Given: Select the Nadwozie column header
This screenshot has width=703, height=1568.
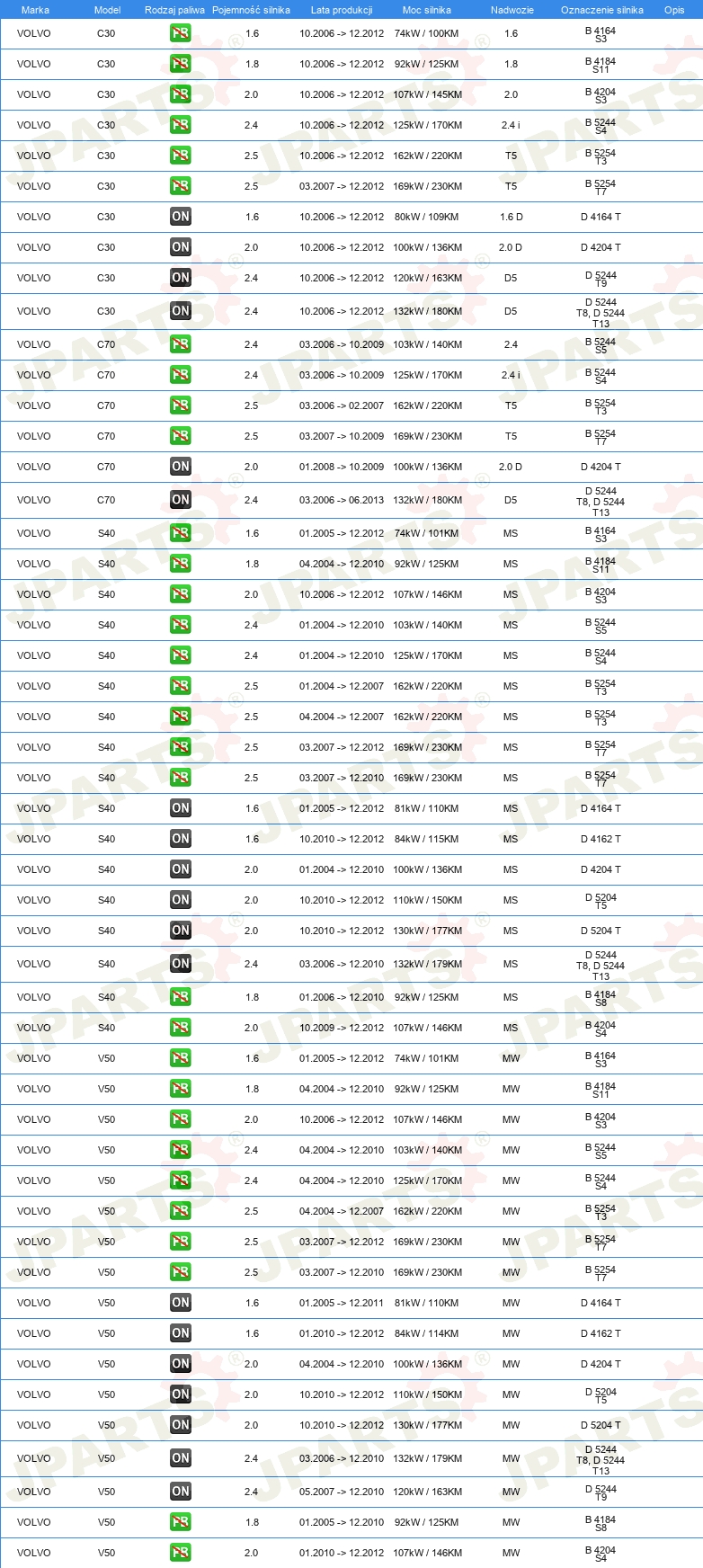Looking at the screenshot, I should (x=512, y=10).
